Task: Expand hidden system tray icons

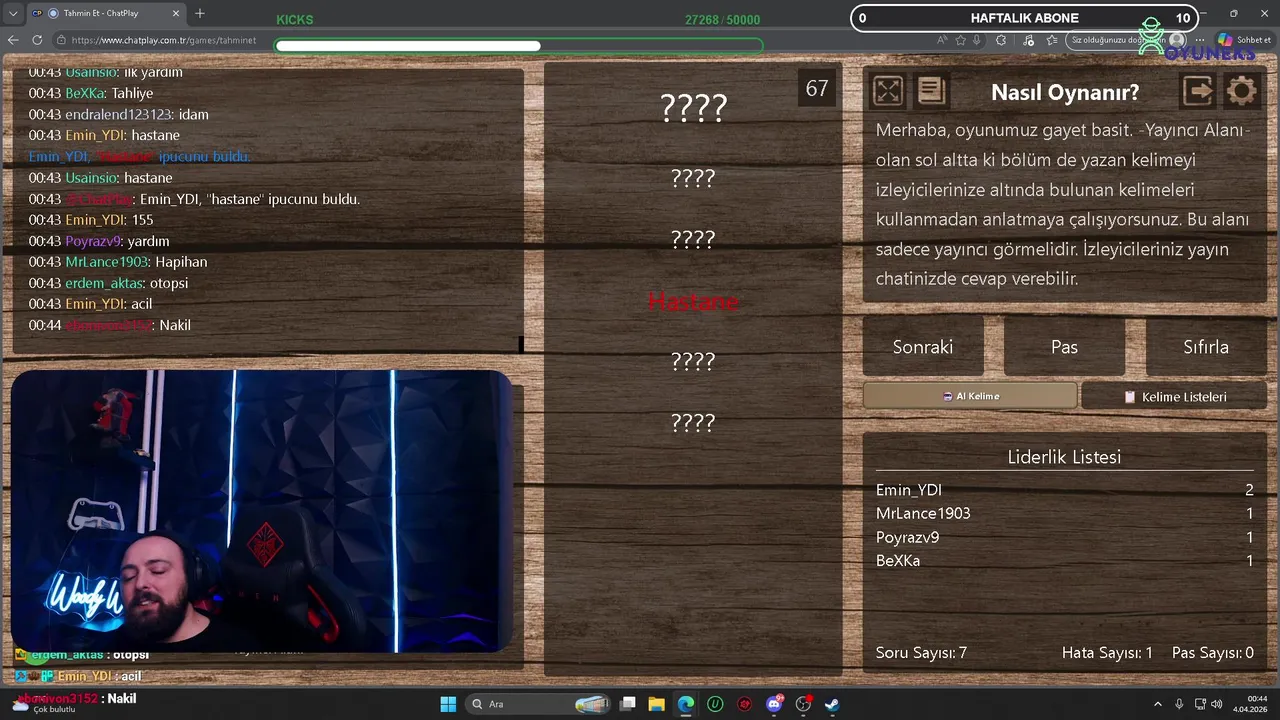Action: [x=1158, y=704]
